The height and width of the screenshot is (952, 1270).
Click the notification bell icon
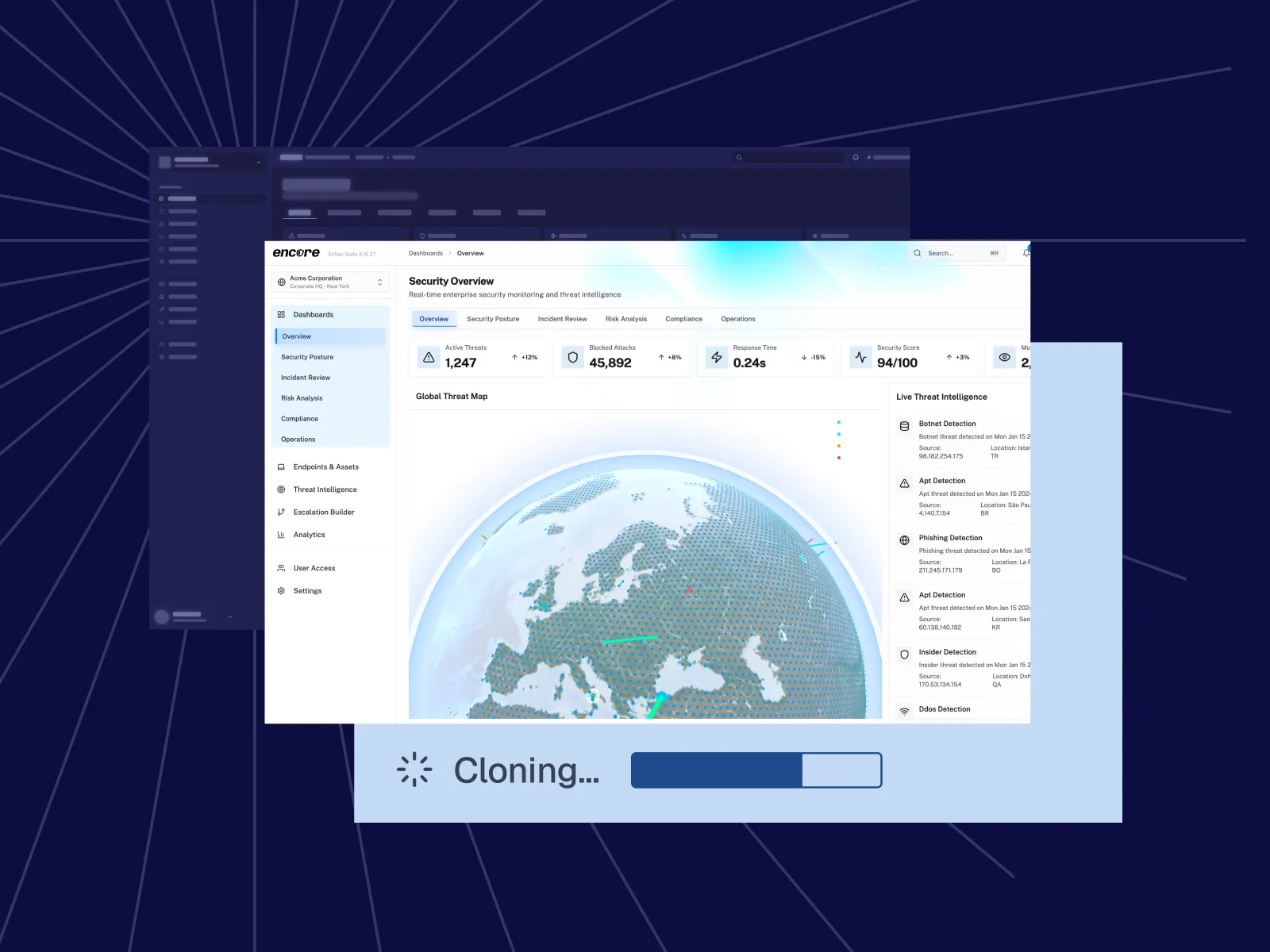tap(1026, 253)
